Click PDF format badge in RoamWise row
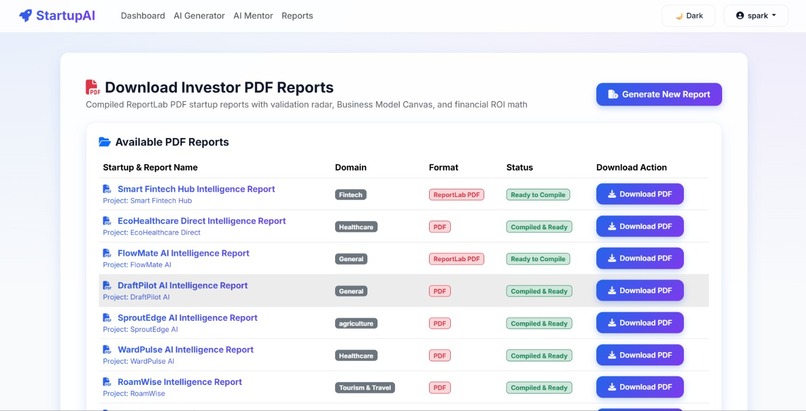The height and width of the screenshot is (411, 806). tap(440, 388)
